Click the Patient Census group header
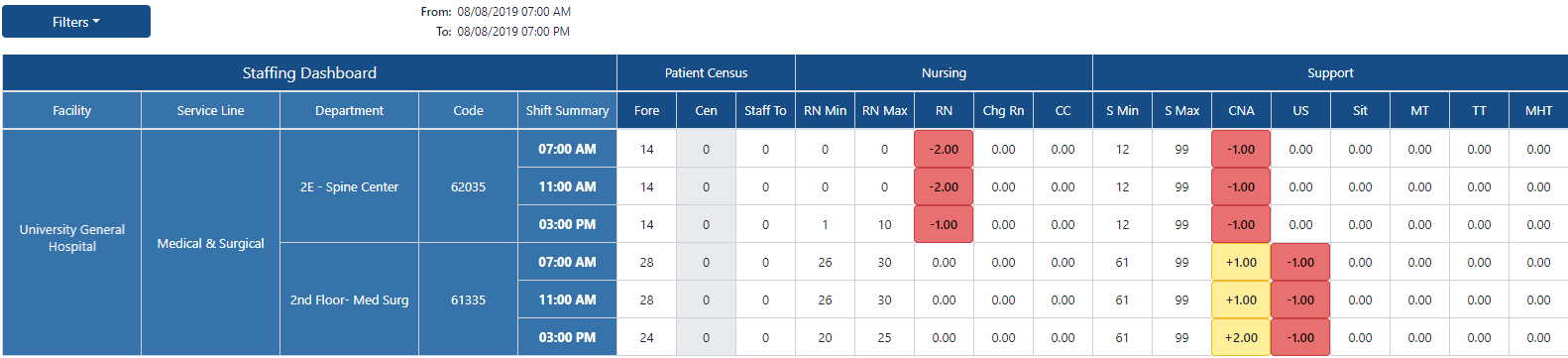Screen dimensions: 1568x358 (x=706, y=73)
